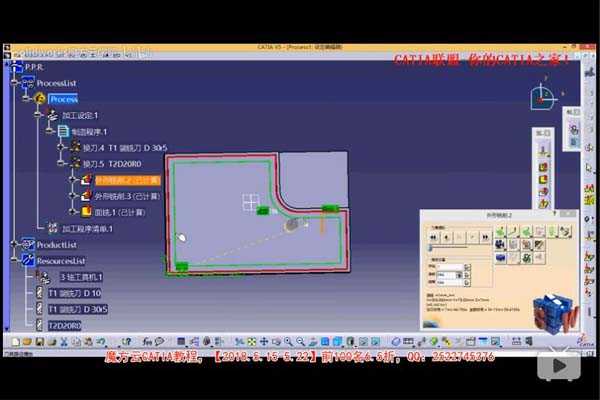Click the Paste icon in bottom toolbar

click(x=88, y=341)
